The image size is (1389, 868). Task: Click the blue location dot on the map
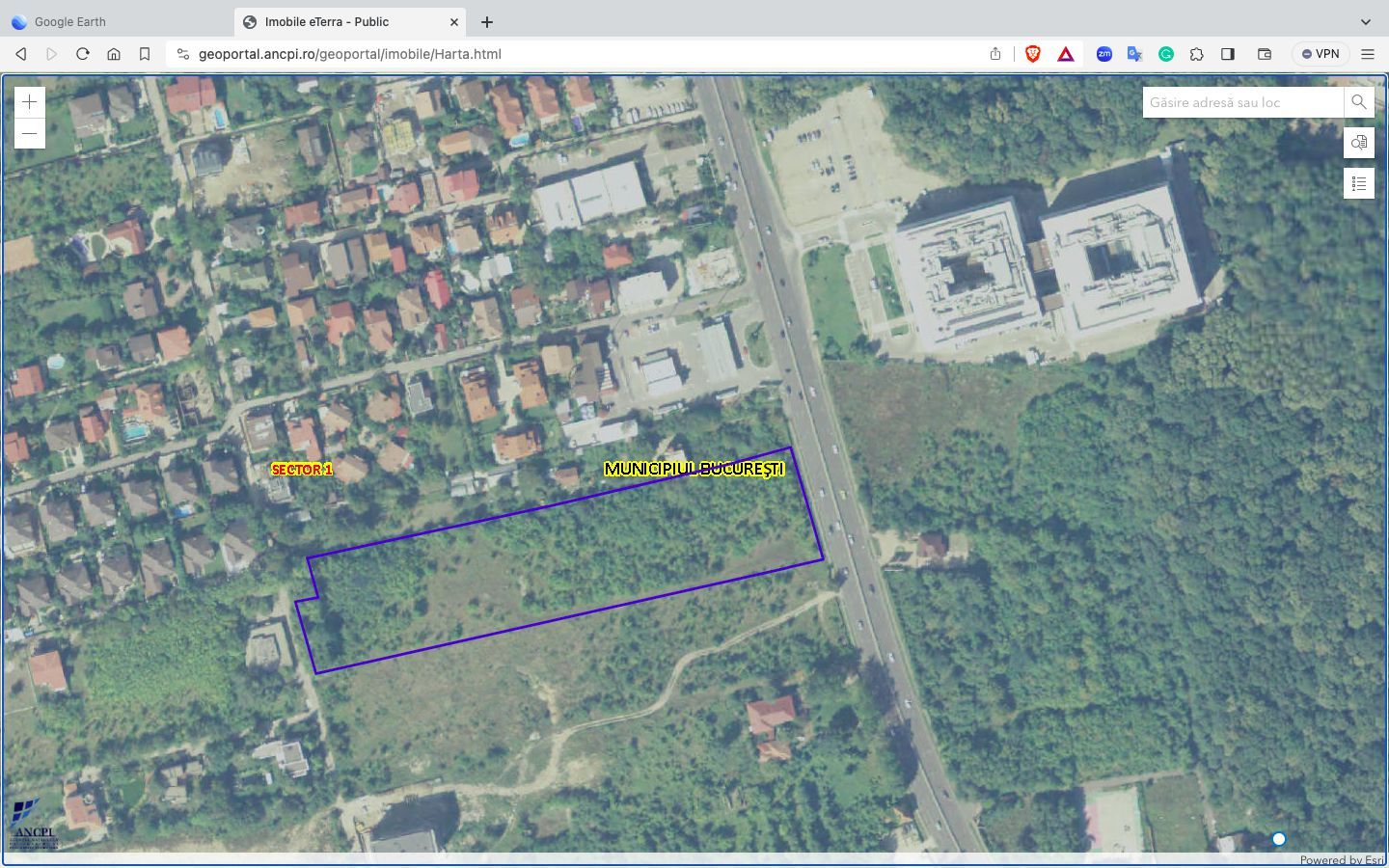click(x=1279, y=839)
